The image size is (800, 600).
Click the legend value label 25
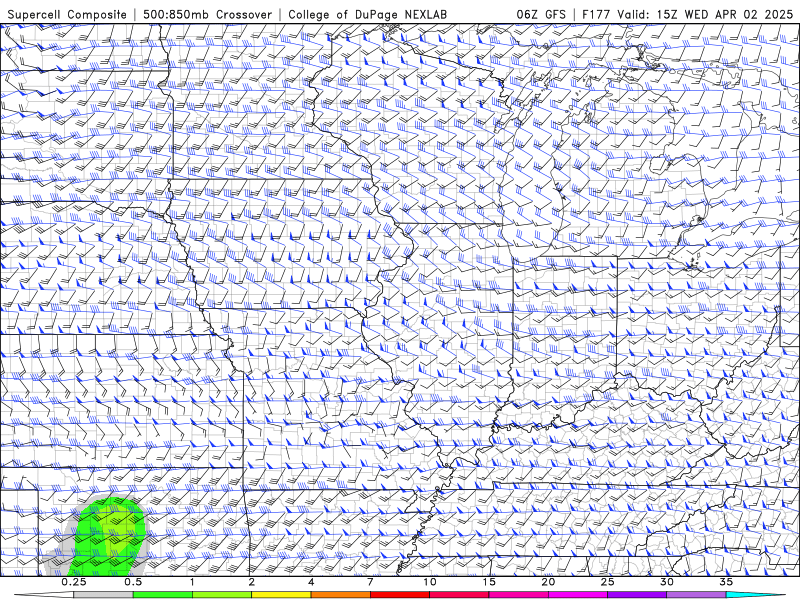(x=607, y=582)
